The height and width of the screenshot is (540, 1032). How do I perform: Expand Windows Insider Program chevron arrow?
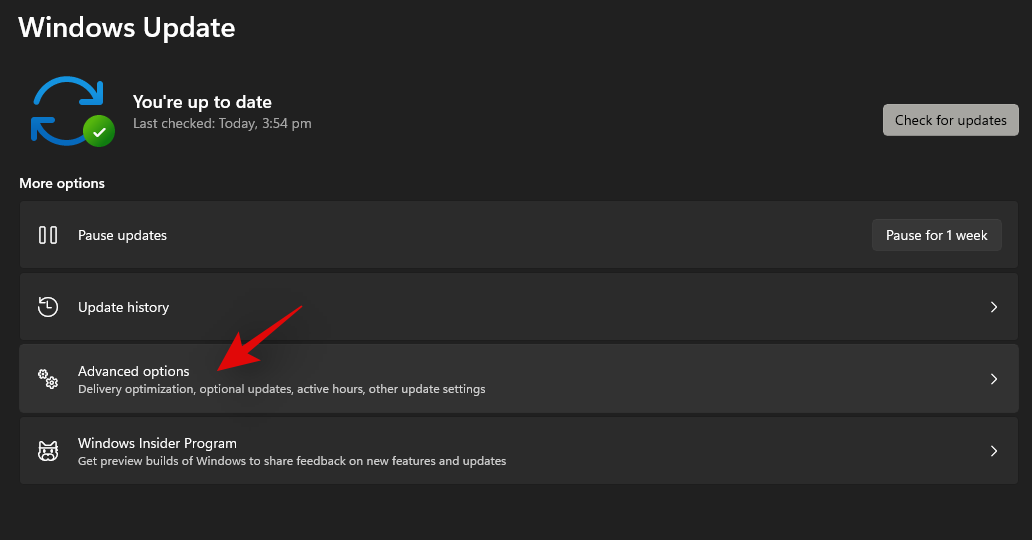click(x=993, y=451)
